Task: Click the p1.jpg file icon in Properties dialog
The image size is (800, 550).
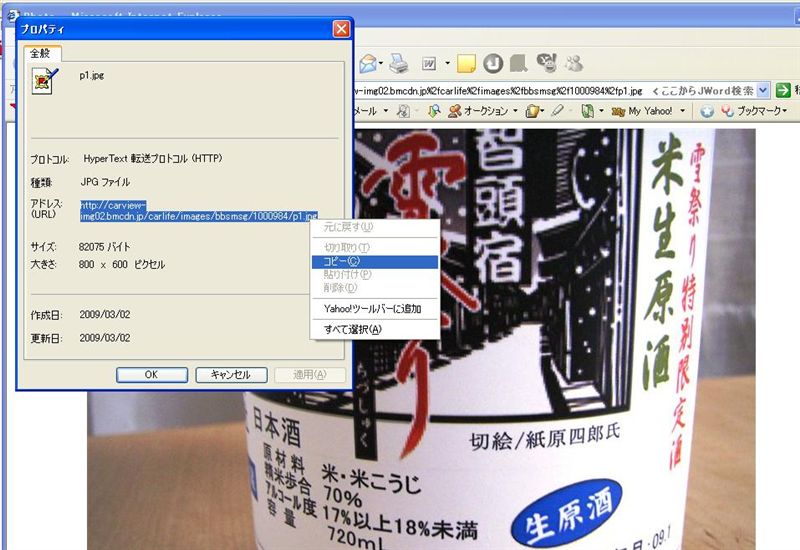Action: (45, 81)
